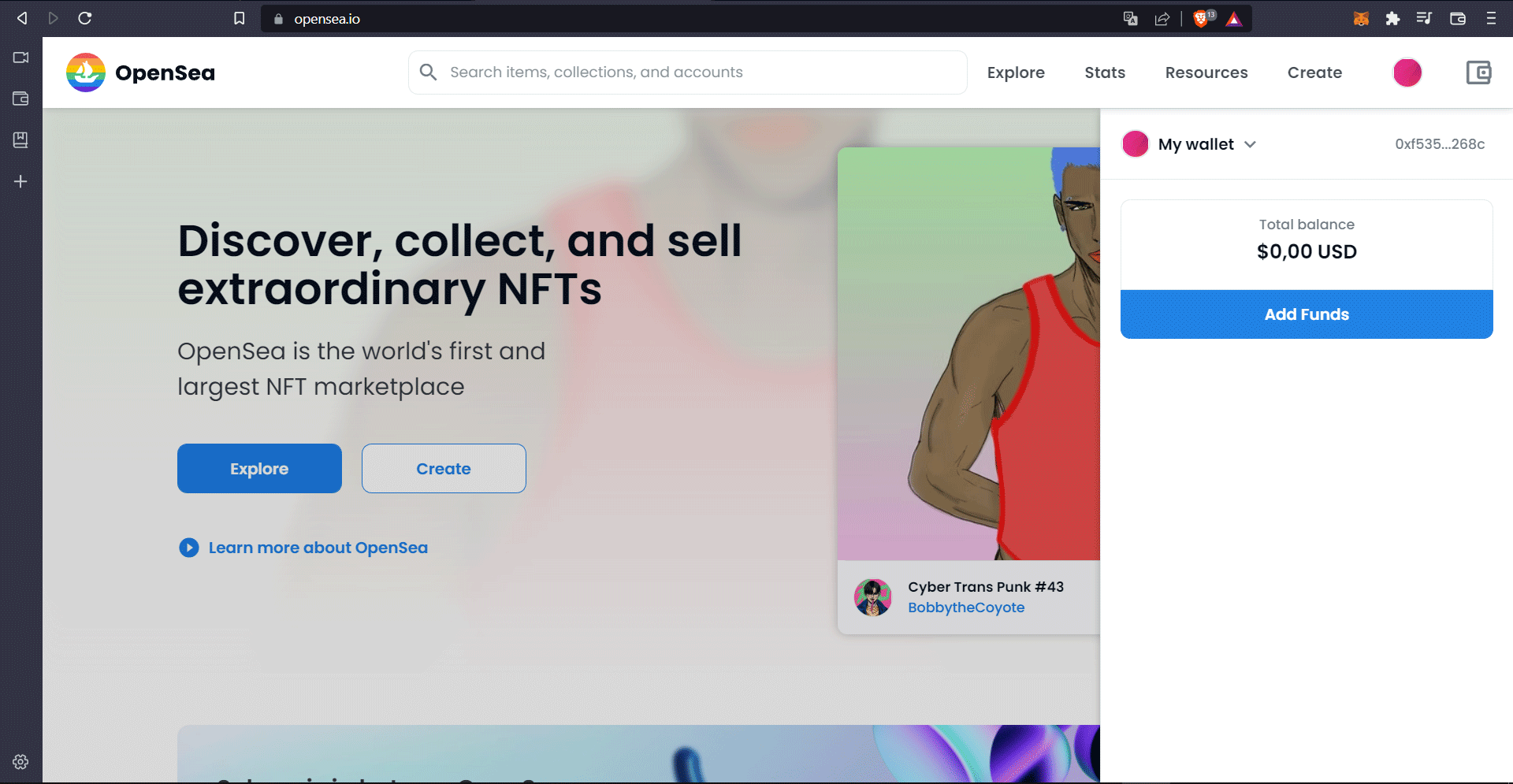Open the Resources nav menu
Image resolution: width=1513 pixels, height=784 pixels.
click(1206, 72)
